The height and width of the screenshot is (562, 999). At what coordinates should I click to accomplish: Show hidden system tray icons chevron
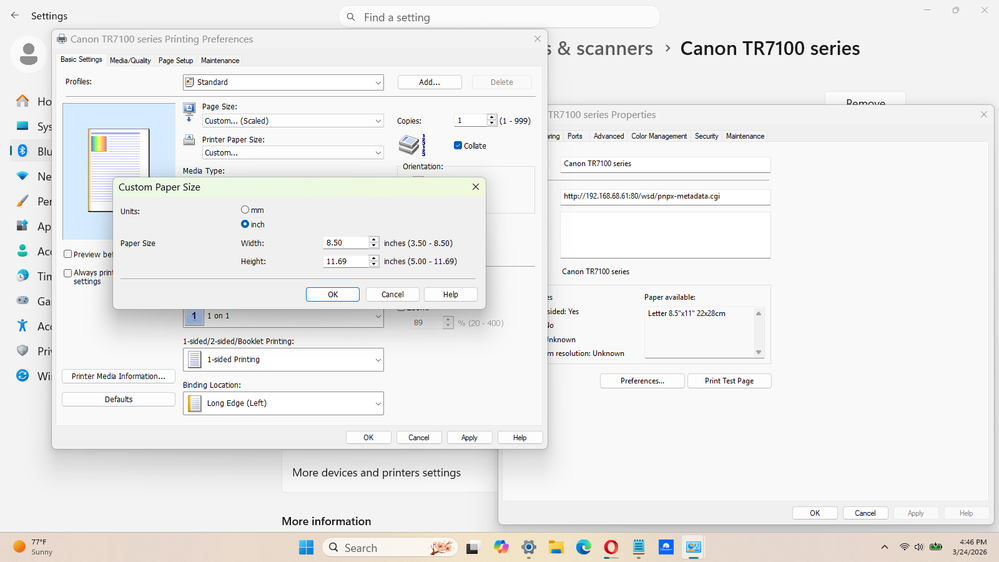(884, 547)
